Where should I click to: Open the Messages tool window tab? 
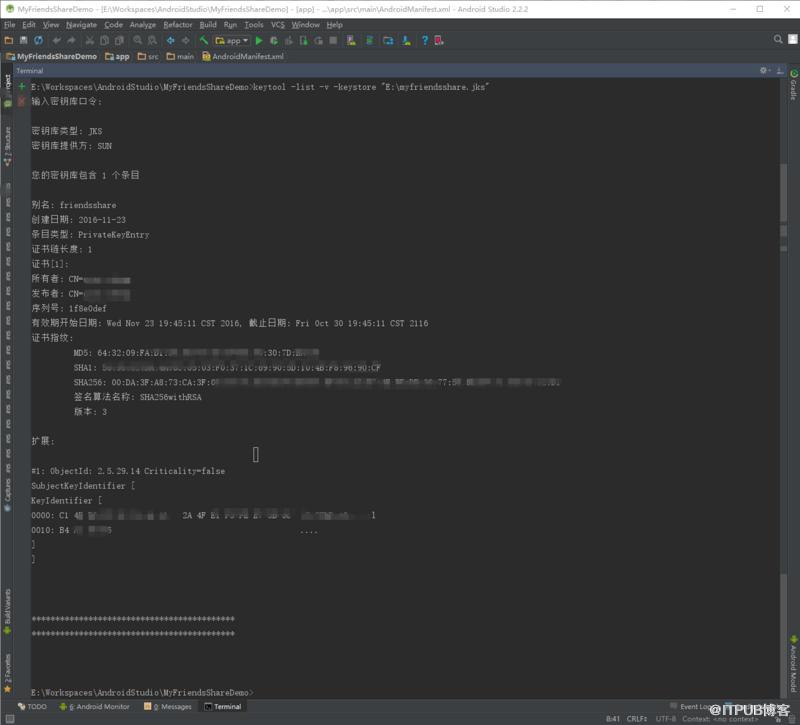coord(168,707)
